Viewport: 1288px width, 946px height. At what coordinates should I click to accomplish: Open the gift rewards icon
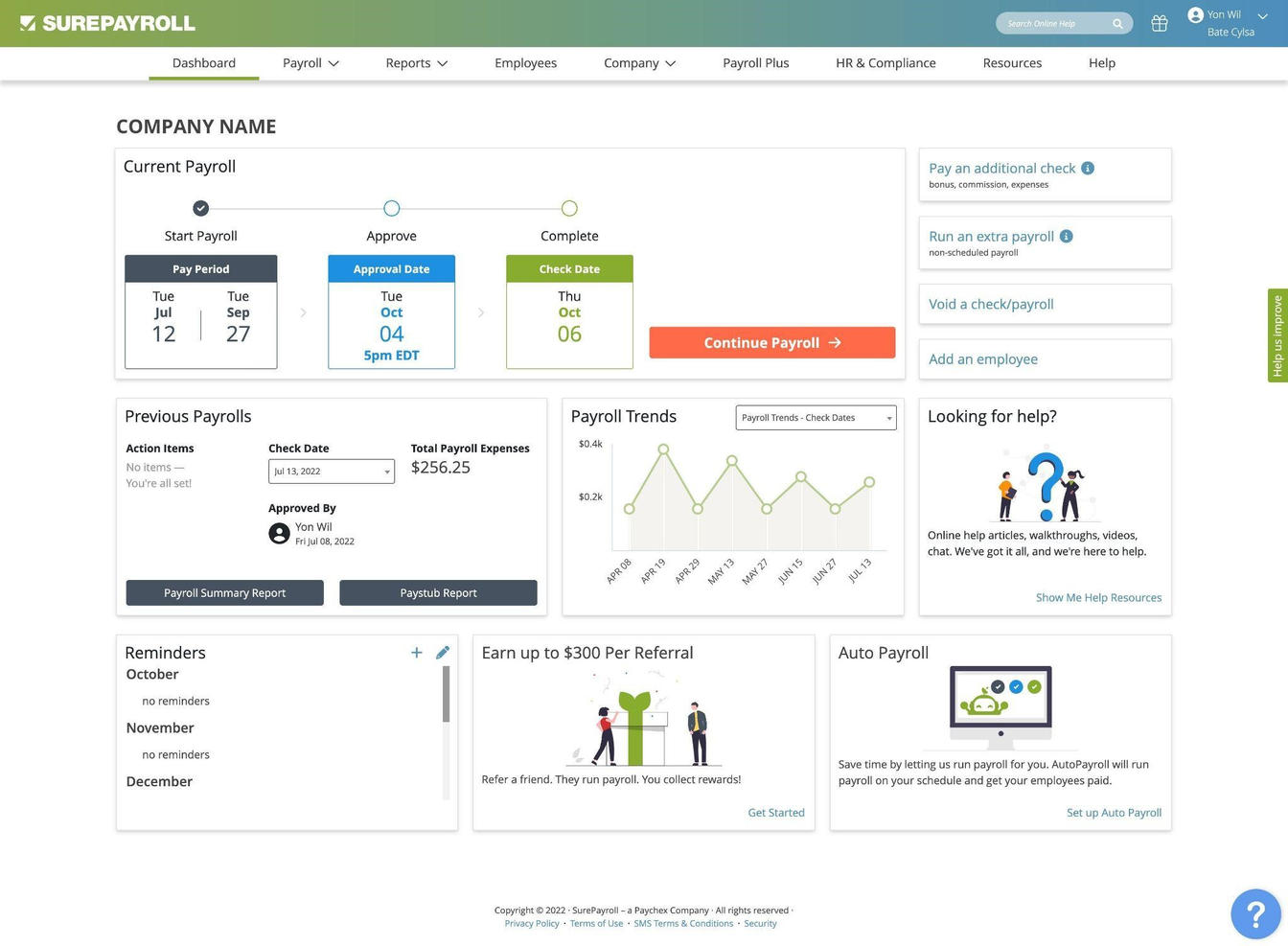pyautogui.click(x=1160, y=23)
